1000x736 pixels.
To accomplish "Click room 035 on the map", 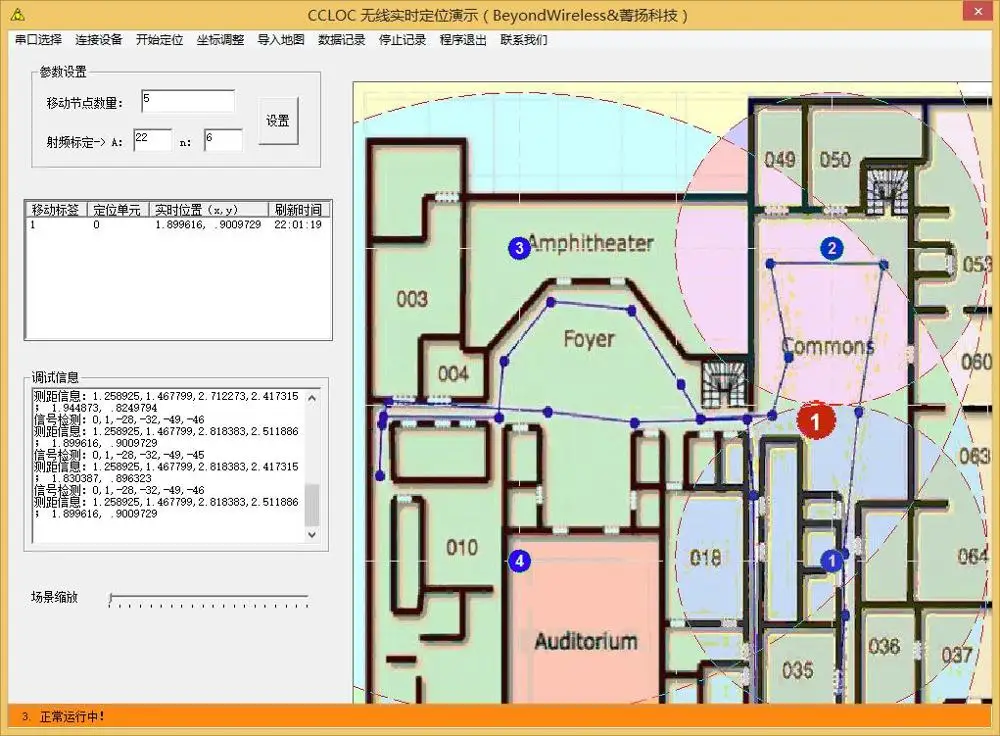I will coord(798,670).
